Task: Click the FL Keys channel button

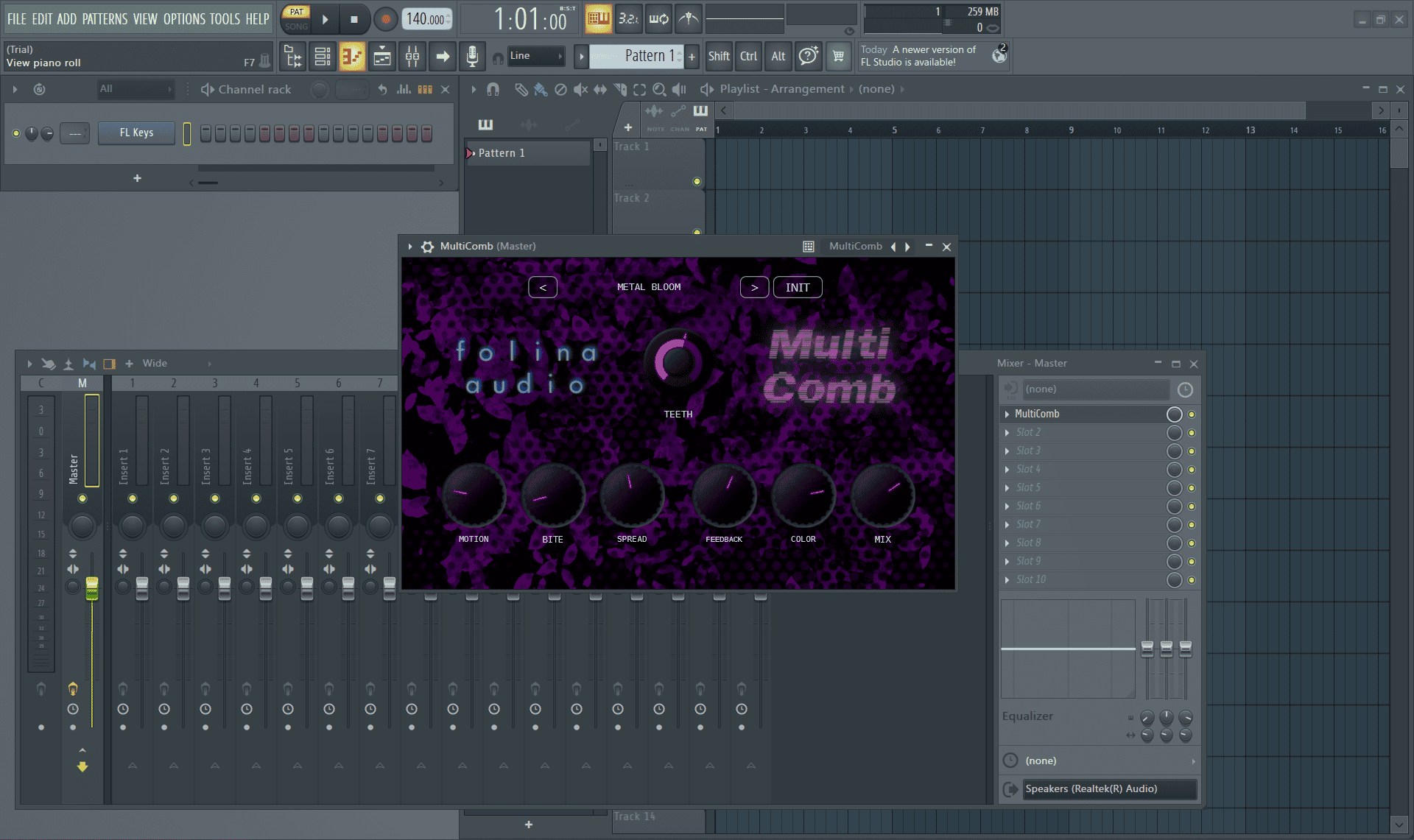Action: [x=137, y=133]
